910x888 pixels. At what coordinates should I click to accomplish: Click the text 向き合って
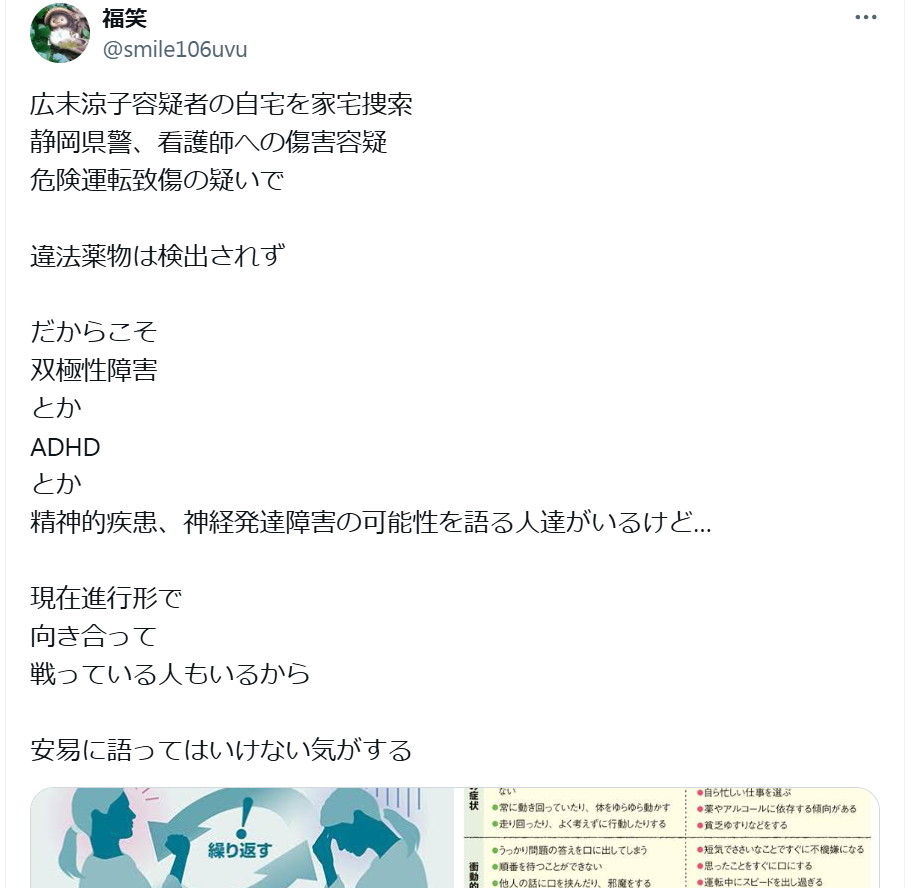point(93,636)
